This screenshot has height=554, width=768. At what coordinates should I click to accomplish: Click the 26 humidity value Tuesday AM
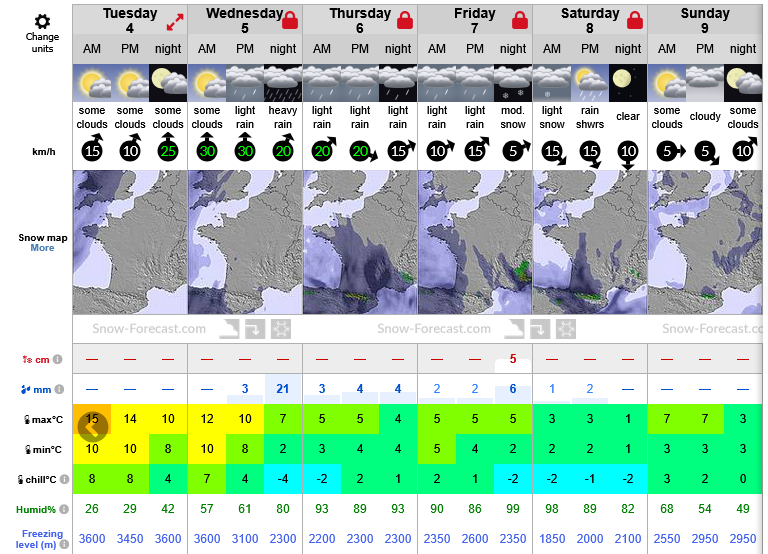coord(92,509)
